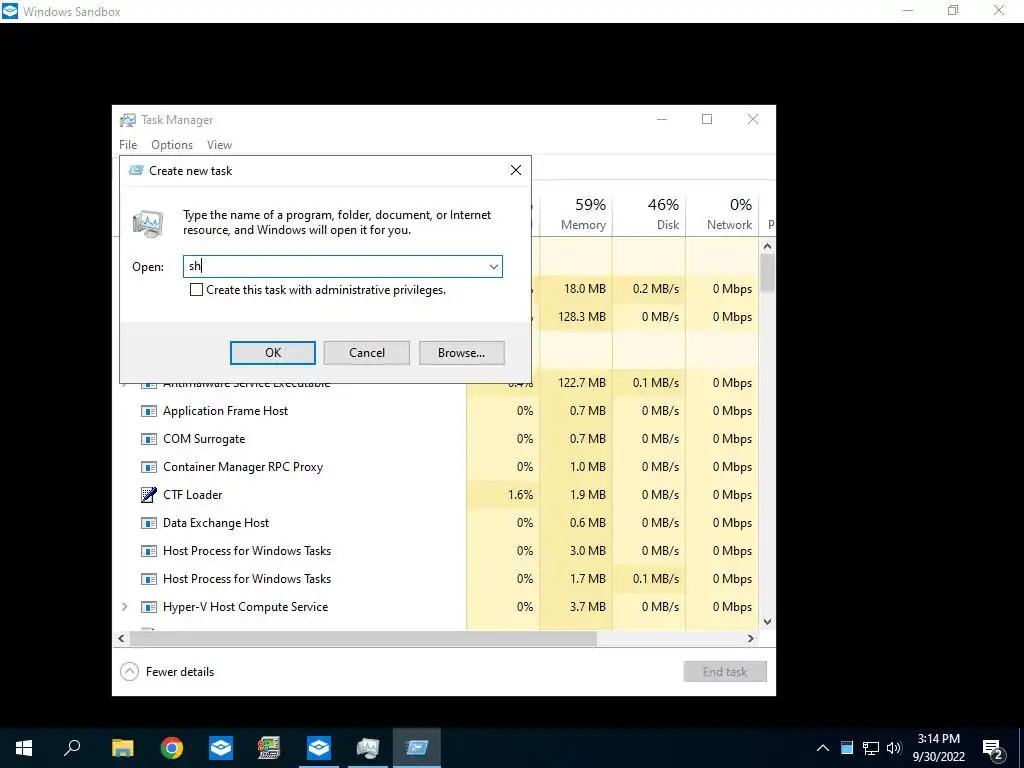This screenshot has width=1024, height=768.
Task: Close the Create new task dialog
Action: (x=516, y=170)
